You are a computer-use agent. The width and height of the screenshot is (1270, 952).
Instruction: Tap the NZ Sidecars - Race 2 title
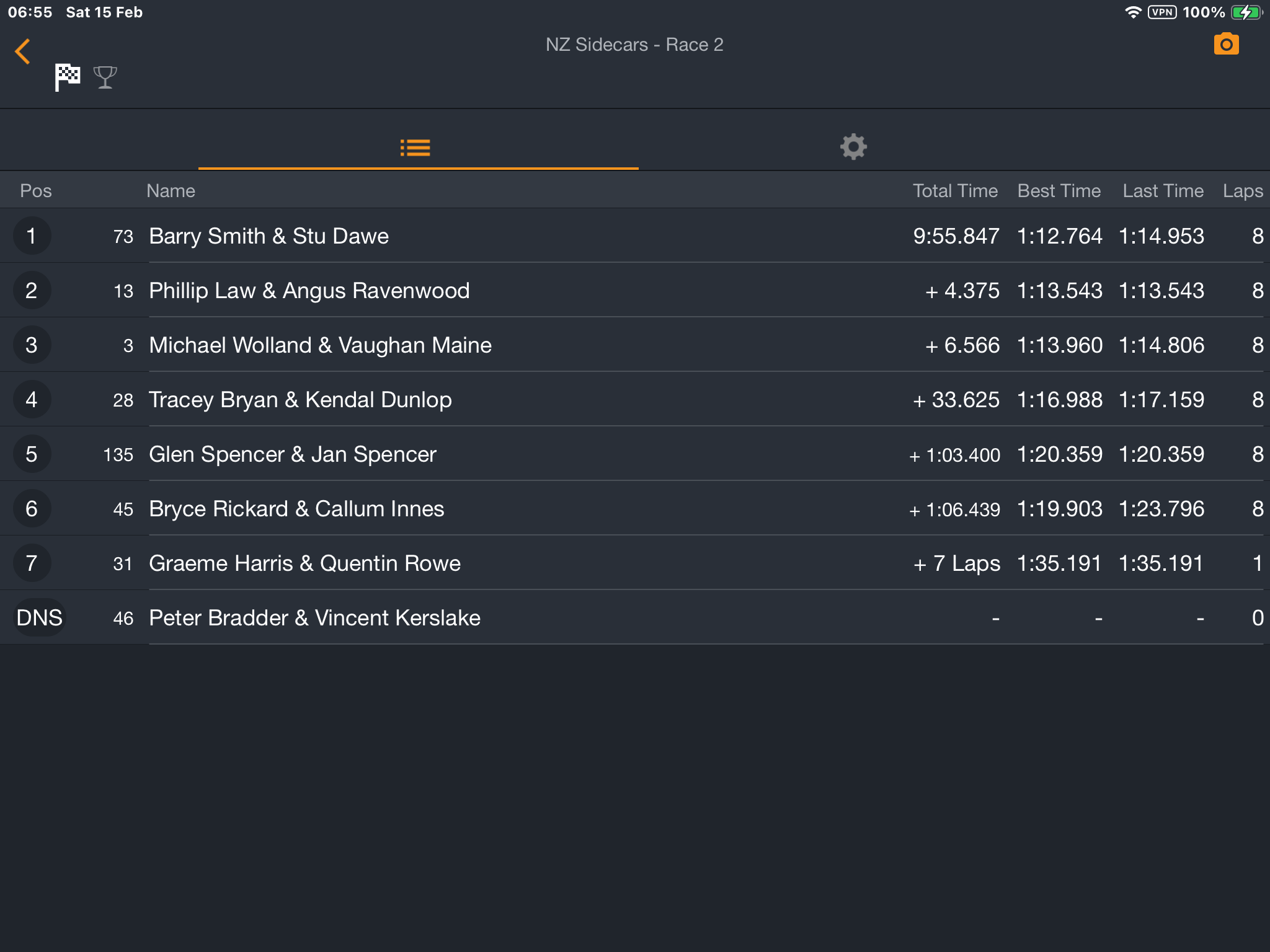click(x=634, y=45)
